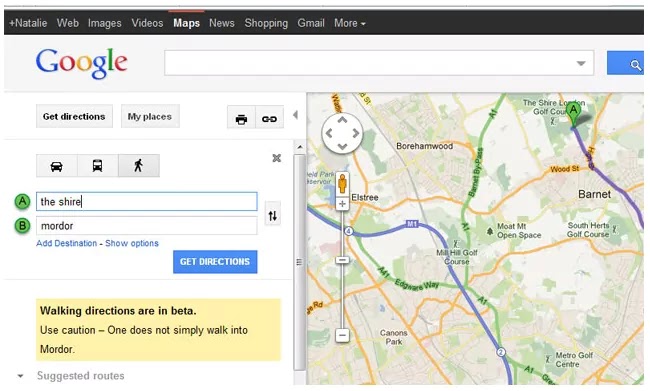Click the destination field containing mordor
The image size is (650, 391).
coord(147,226)
